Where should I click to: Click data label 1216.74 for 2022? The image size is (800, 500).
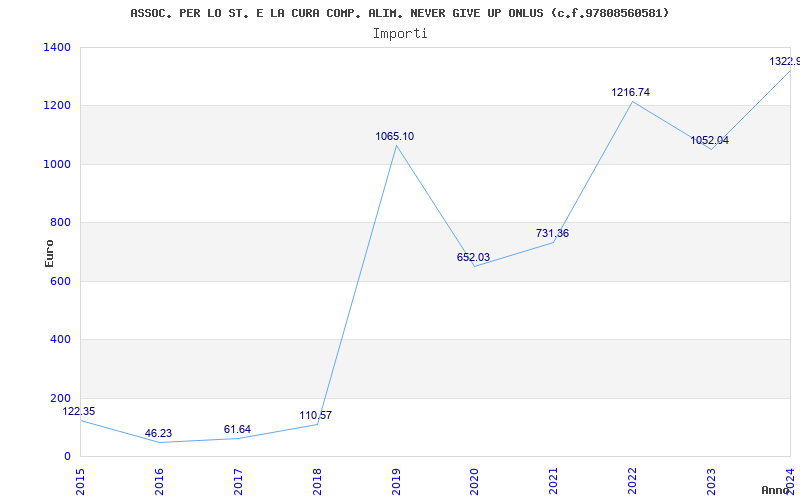[x=631, y=92]
